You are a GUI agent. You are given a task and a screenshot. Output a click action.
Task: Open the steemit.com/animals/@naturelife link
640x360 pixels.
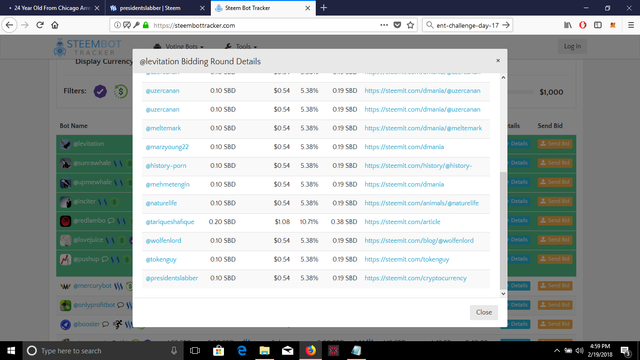[x=422, y=203]
